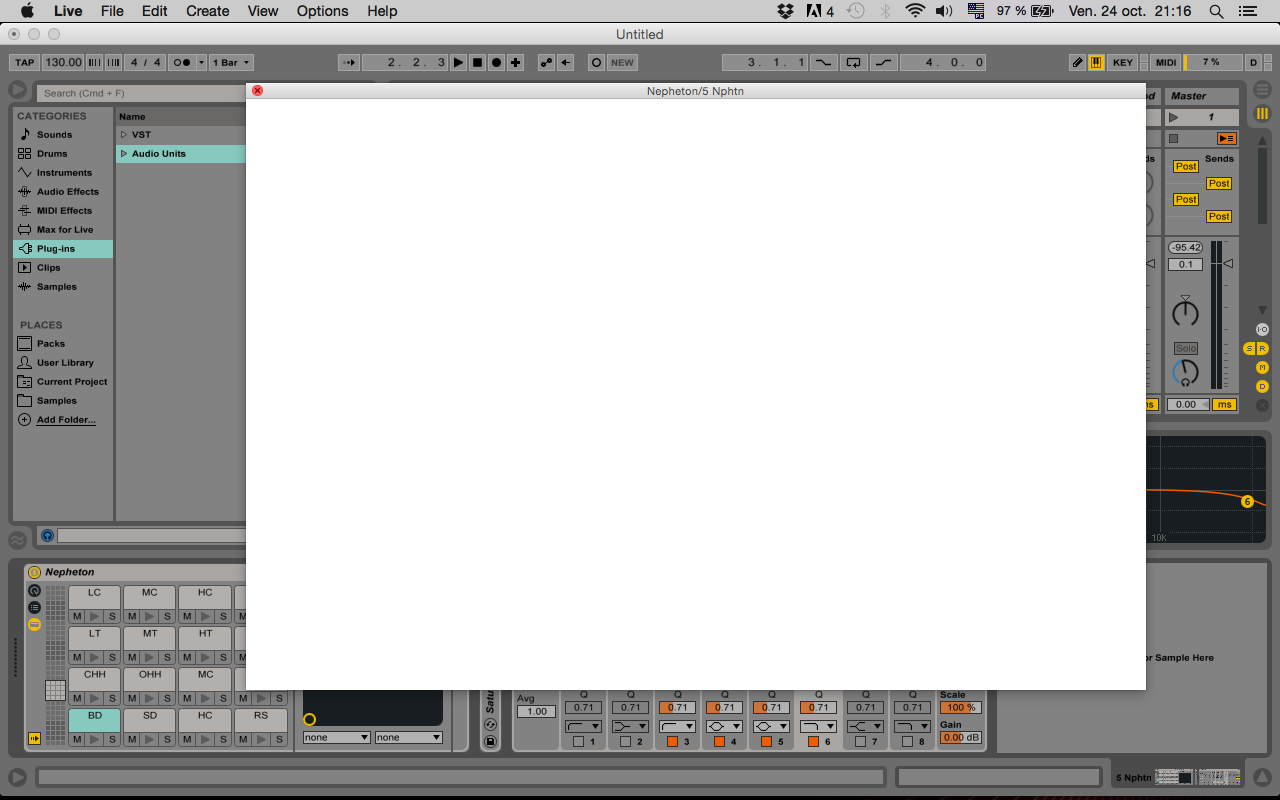Expand the VST folder
Image resolution: width=1280 pixels, height=800 pixels.
point(124,135)
